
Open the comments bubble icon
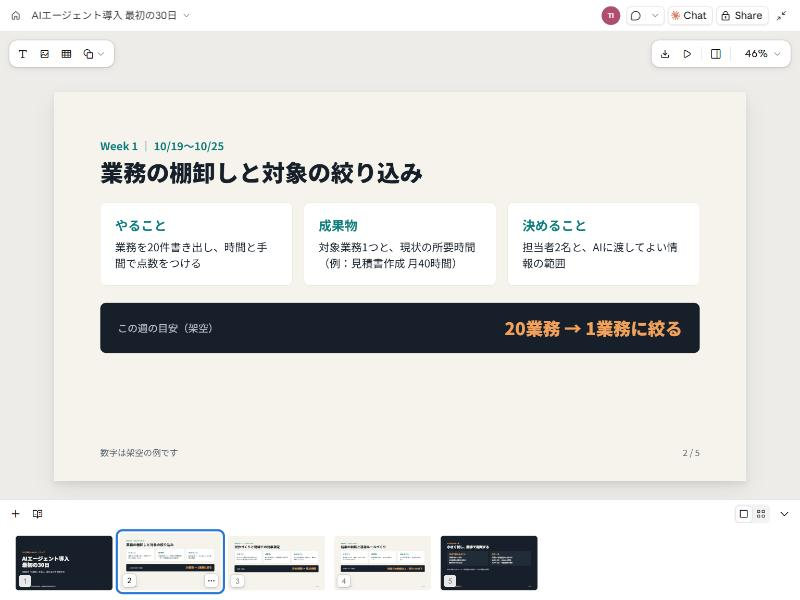(636, 15)
